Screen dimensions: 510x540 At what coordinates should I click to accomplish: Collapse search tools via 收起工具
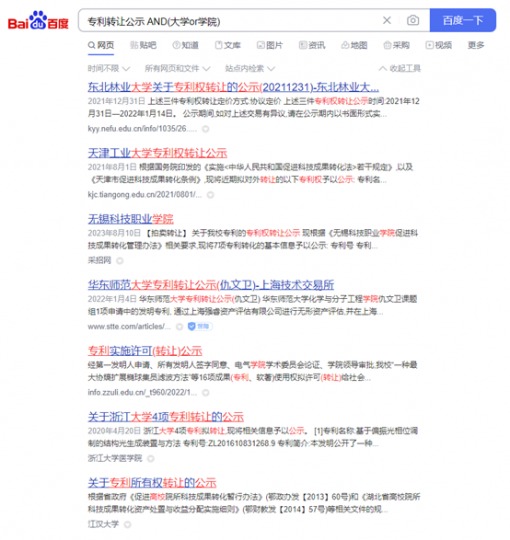click(x=399, y=69)
